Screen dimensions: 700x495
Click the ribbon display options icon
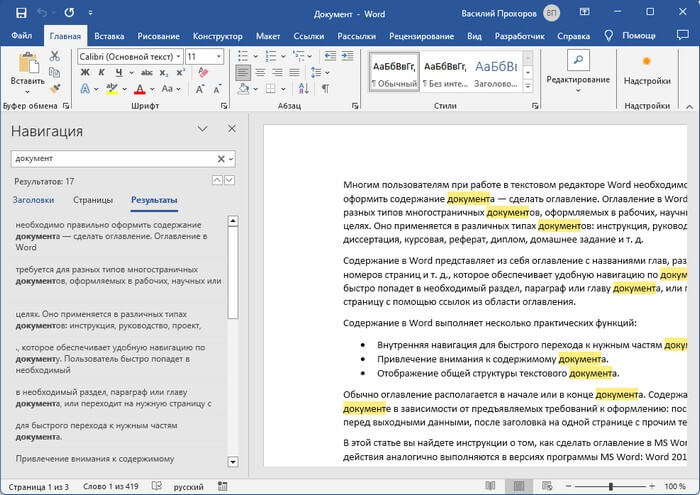coord(584,12)
